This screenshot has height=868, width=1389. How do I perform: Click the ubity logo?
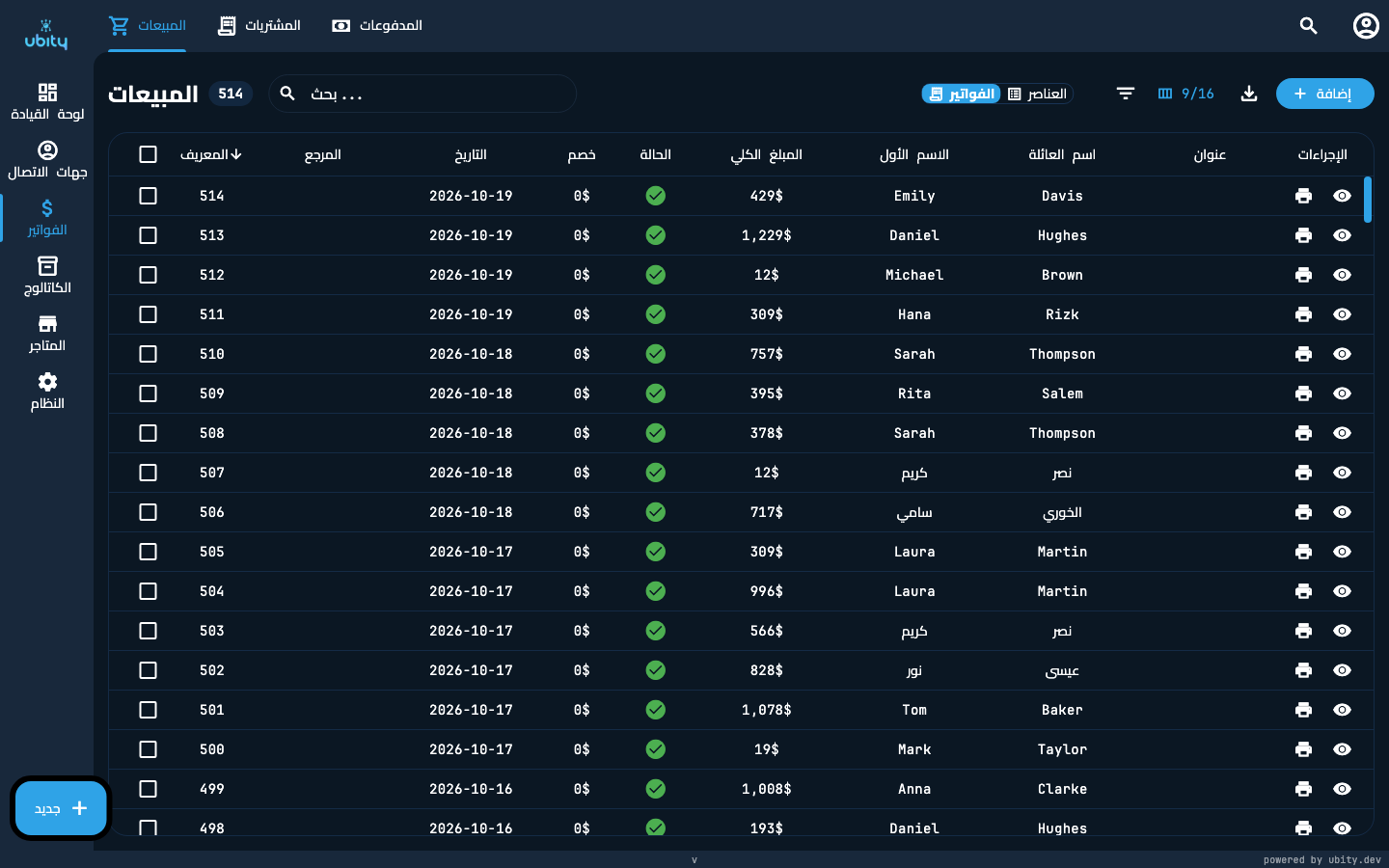pos(46,34)
